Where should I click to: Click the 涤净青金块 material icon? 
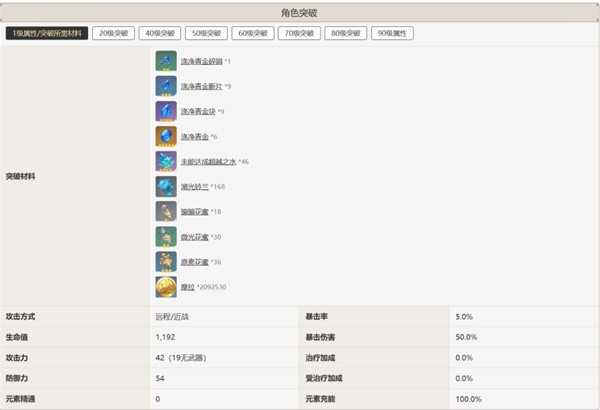[166, 111]
